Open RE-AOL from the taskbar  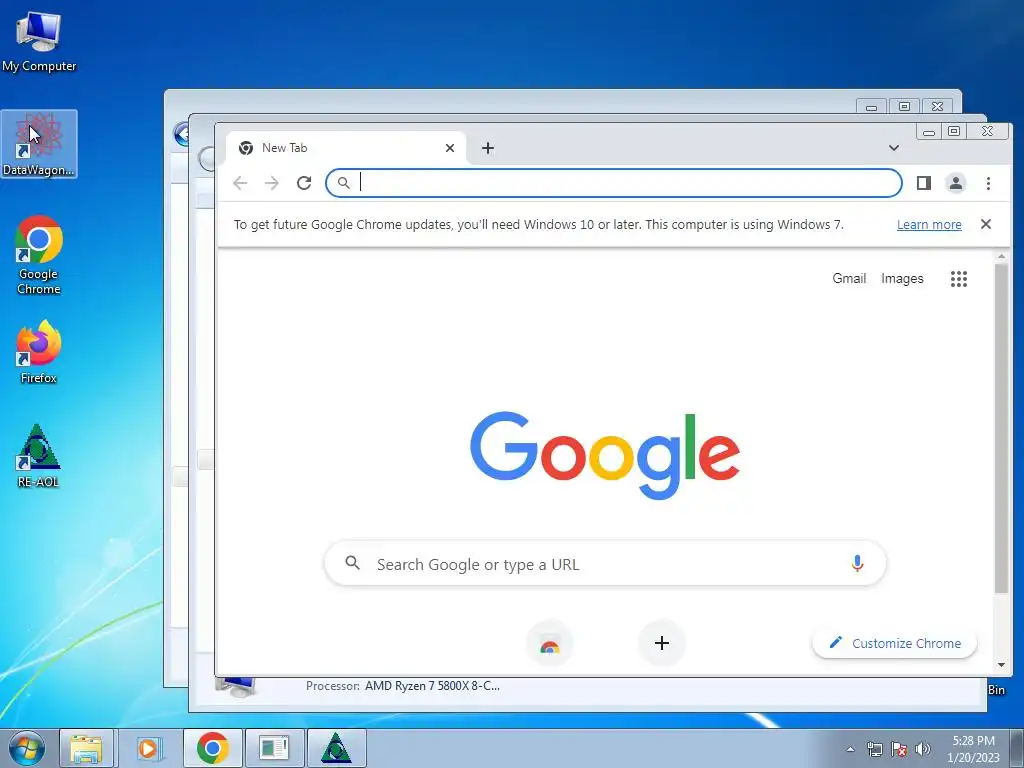pos(336,748)
